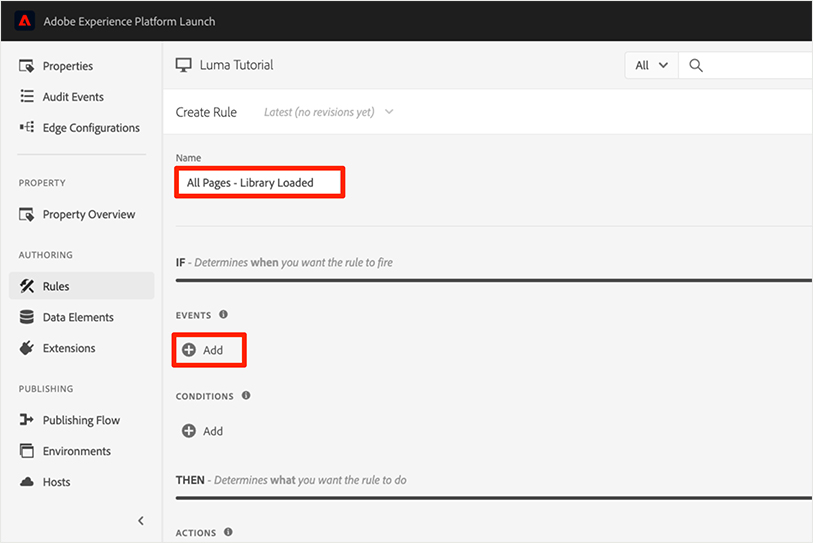Click the Audit Events list icon
The width and height of the screenshot is (813, 543).
tap(26, 96)
